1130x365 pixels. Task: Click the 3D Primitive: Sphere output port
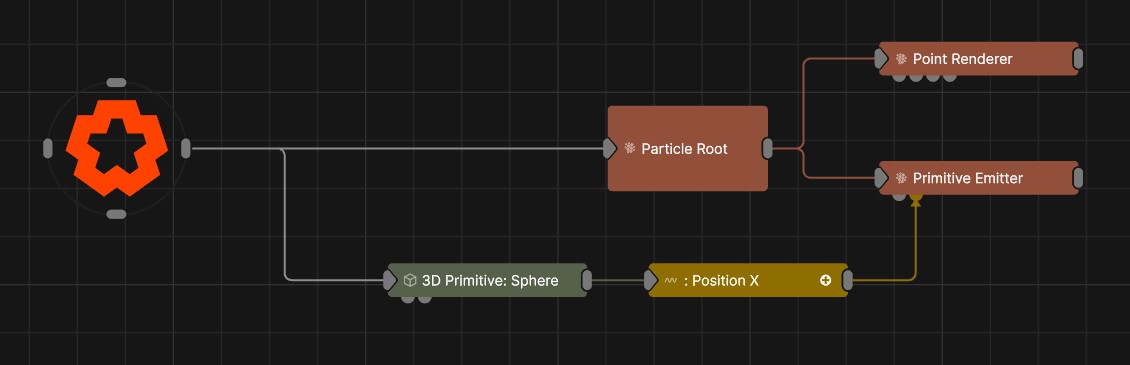tap(587, 280)
